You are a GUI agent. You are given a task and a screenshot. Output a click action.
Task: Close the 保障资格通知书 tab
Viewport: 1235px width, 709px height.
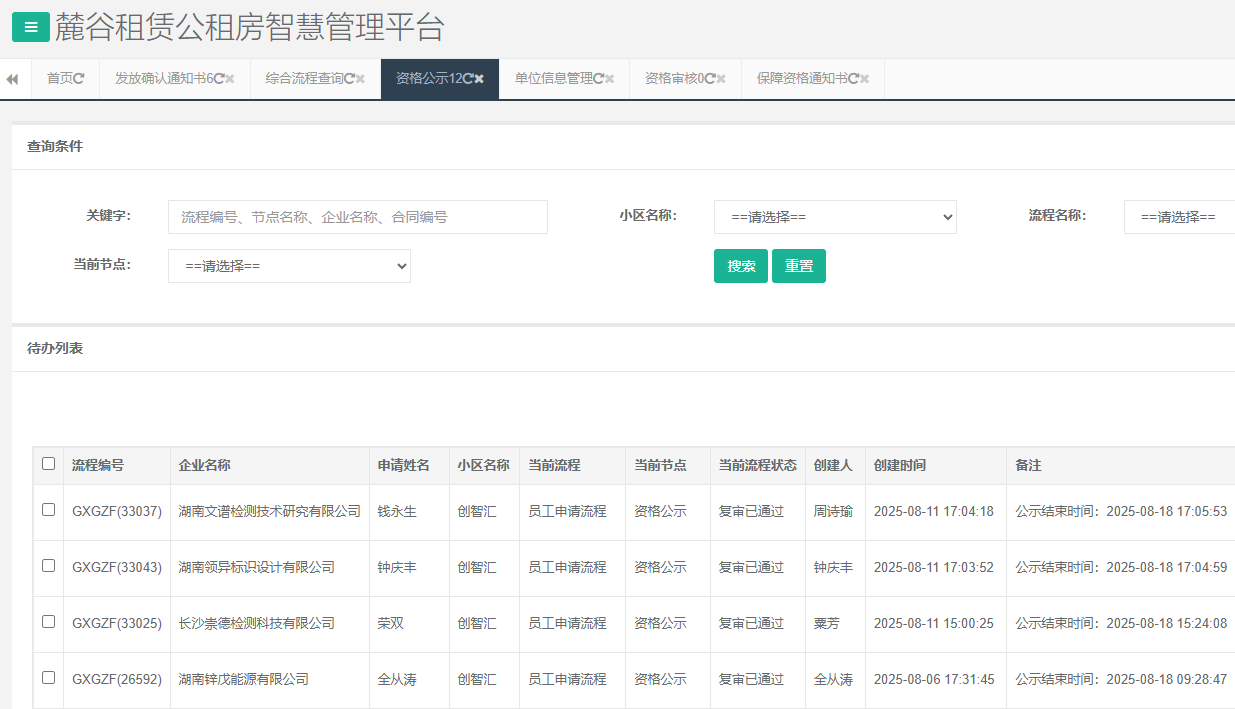coord(864,79)
